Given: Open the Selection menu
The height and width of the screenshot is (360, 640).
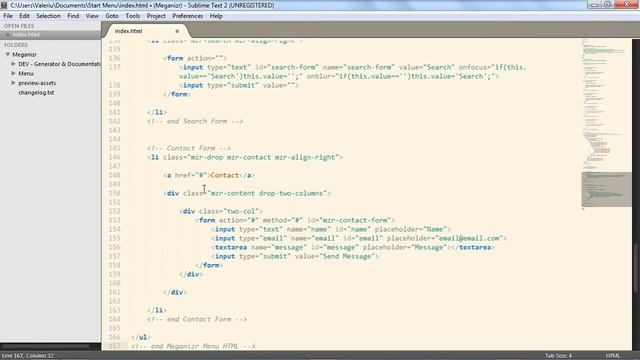Looking at the screenshot, I should [x=48, y=16].
